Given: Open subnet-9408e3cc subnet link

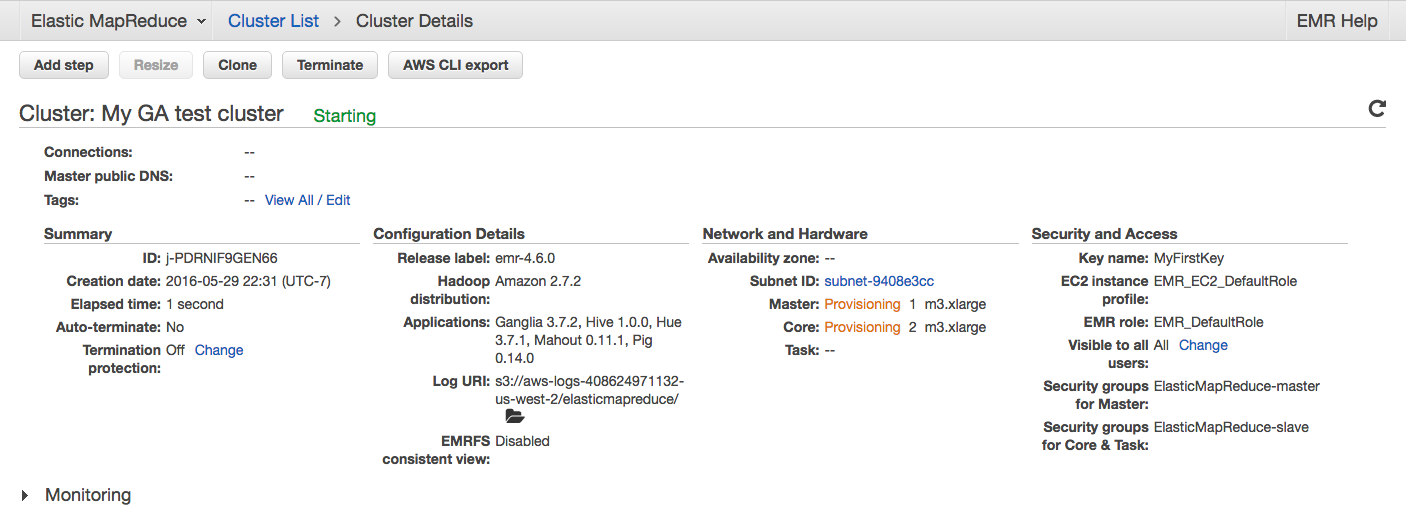Looking at the screenshot, I should (879, 281).
